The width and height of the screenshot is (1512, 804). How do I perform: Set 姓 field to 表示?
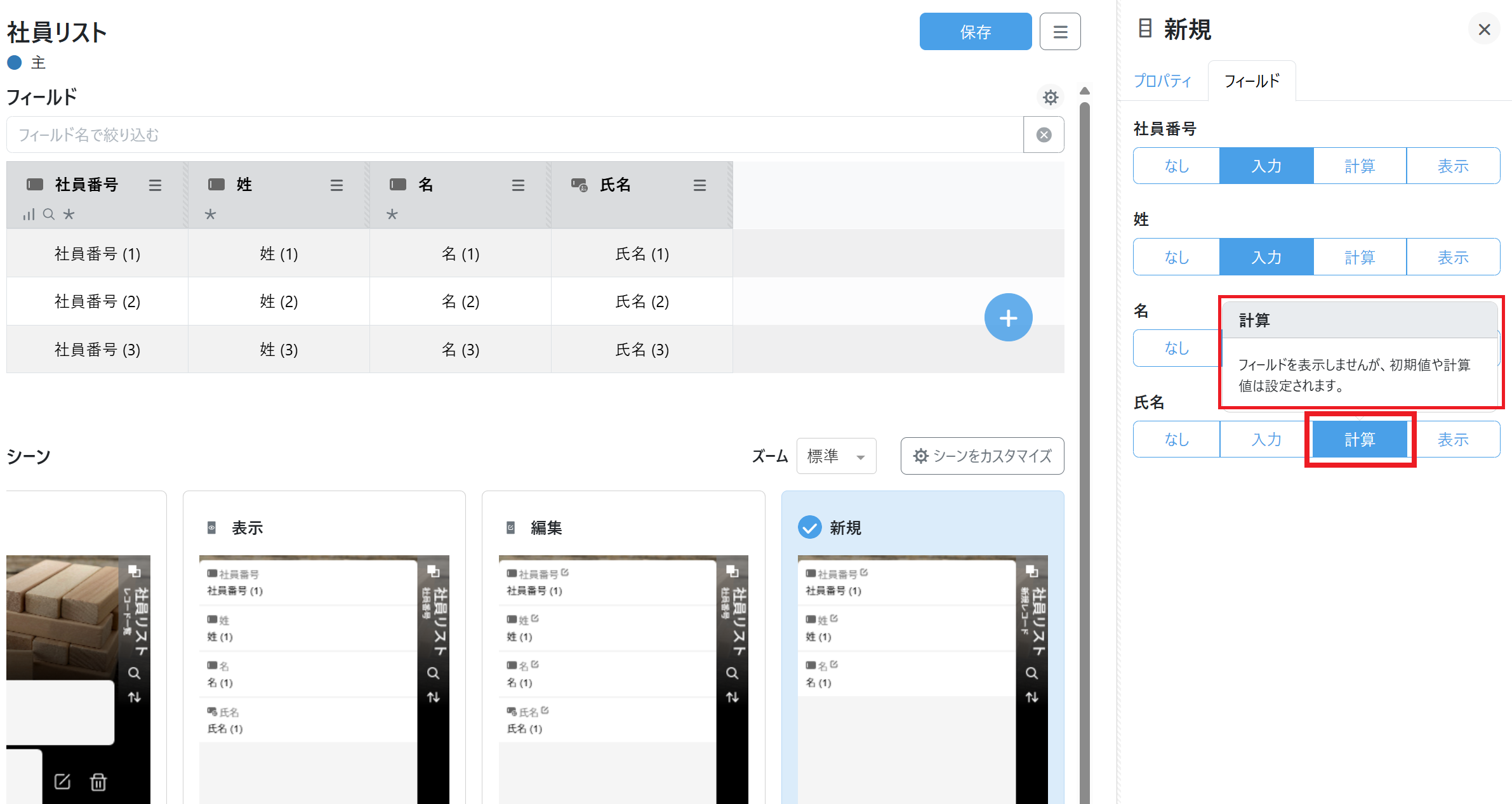(1453, 257)
